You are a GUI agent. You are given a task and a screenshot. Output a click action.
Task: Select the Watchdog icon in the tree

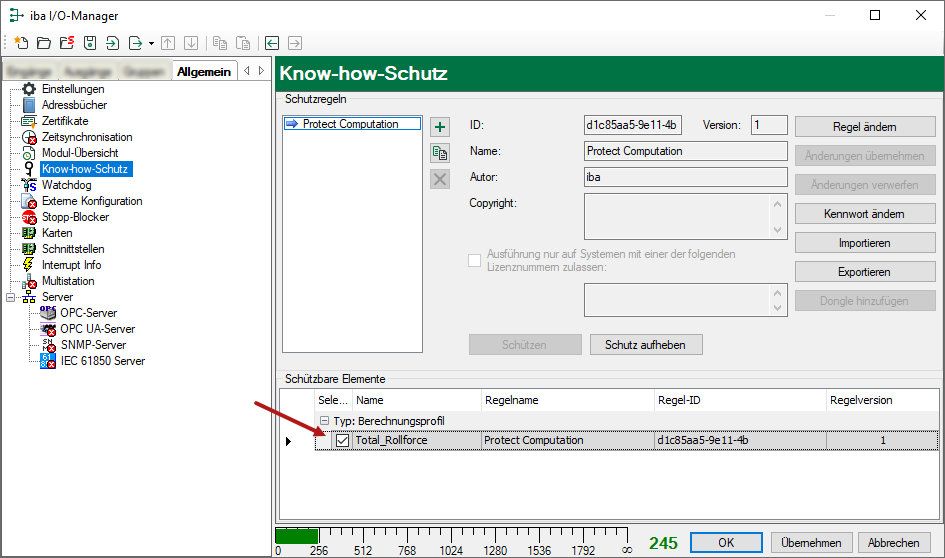pos(29,185)
